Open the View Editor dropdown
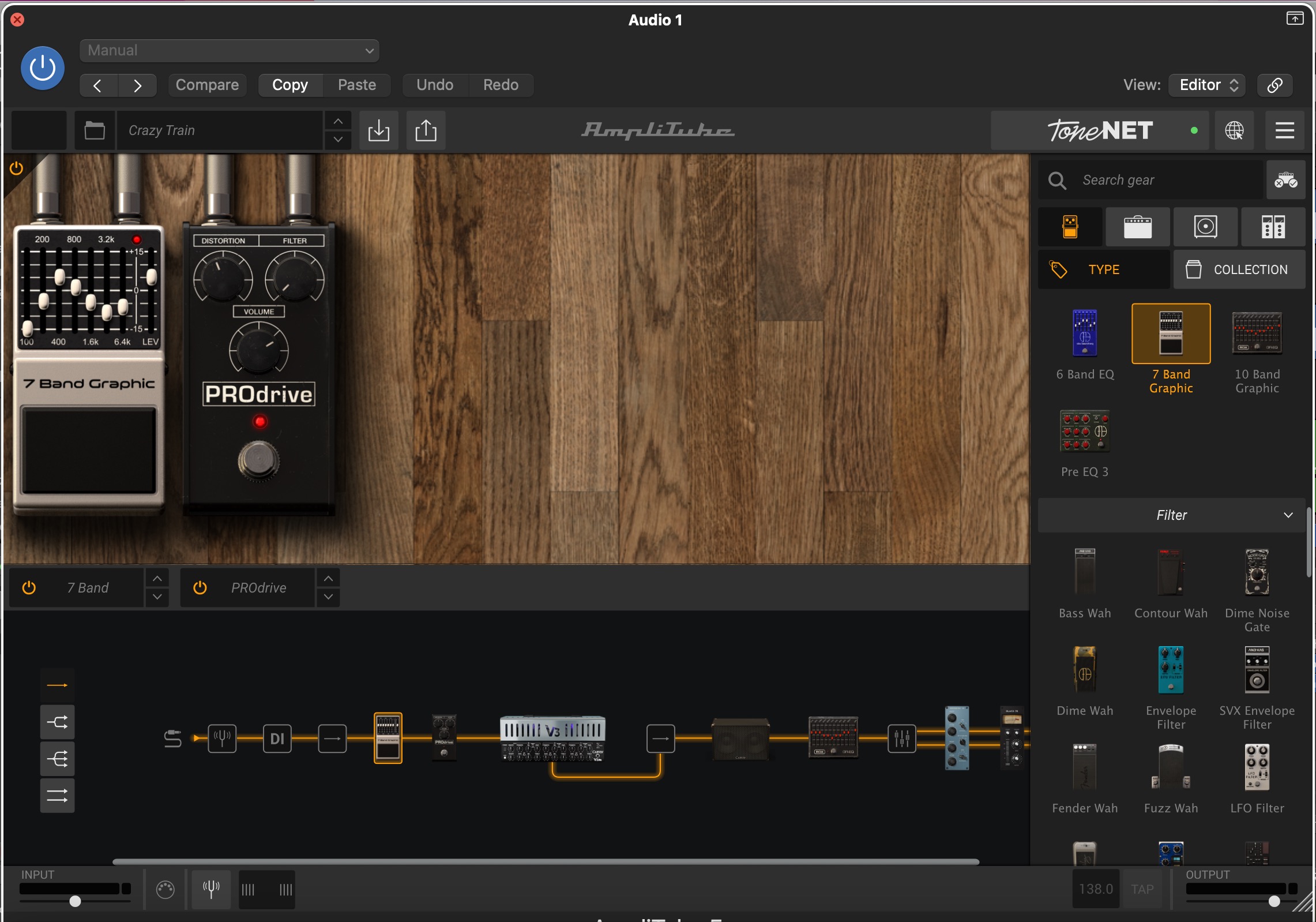The image size is (1316, 922). coord(1207,85)
